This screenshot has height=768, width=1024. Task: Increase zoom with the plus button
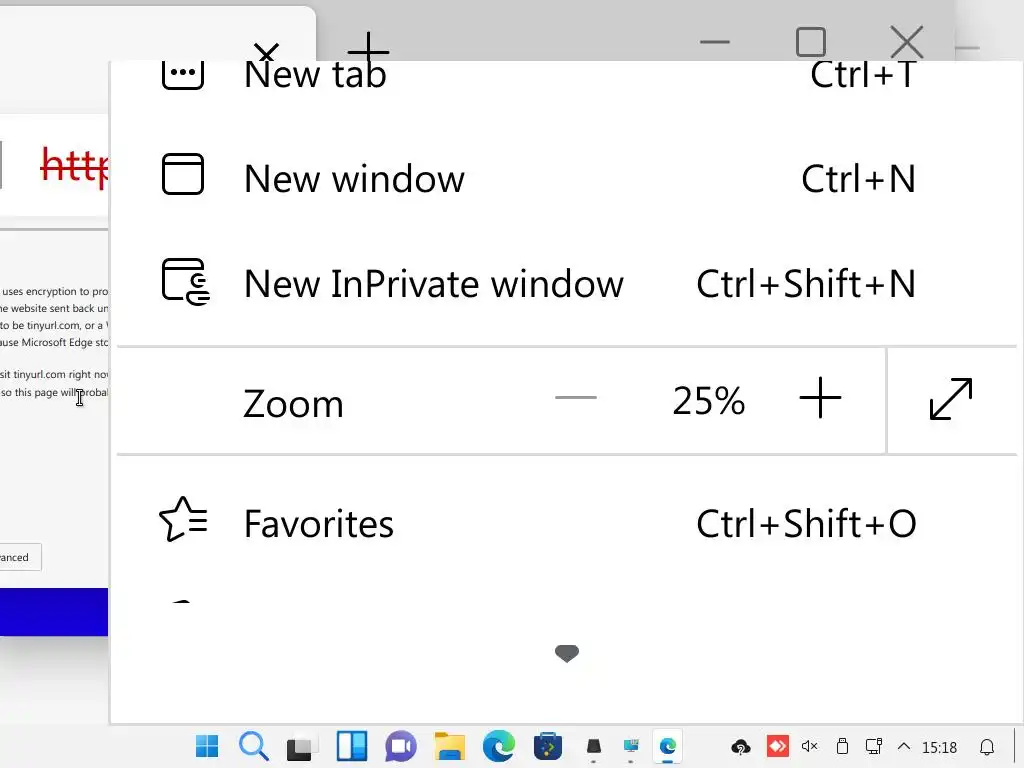[x=820, y=399]
